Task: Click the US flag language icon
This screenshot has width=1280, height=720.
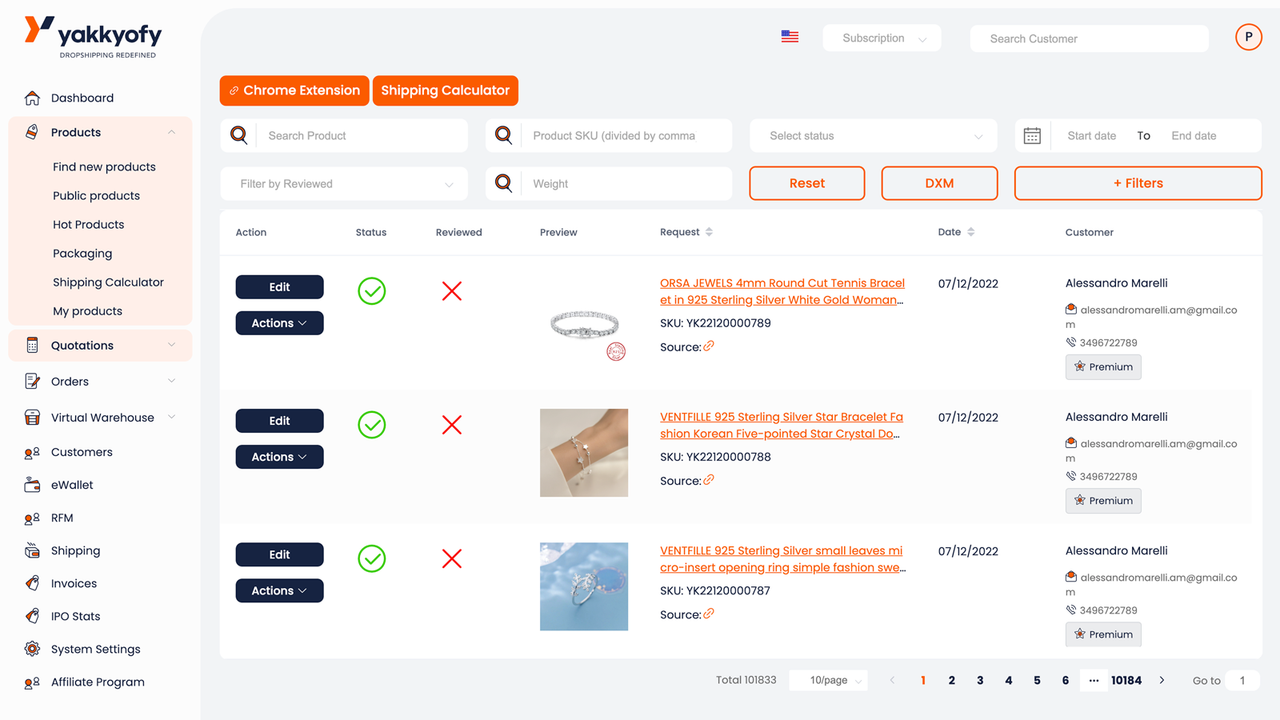Action: pos(789,35)
